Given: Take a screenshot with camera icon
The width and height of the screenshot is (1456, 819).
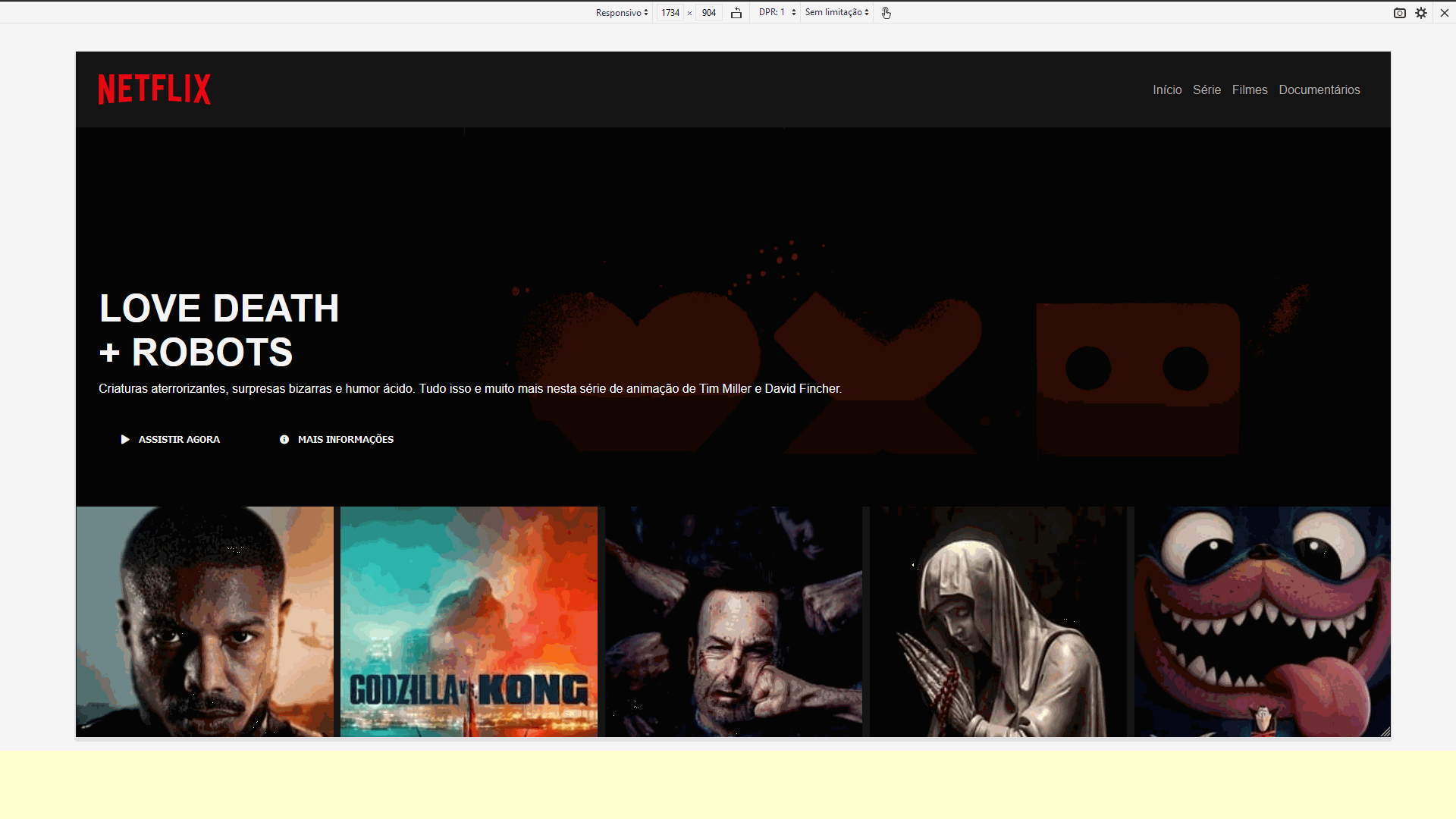Looking at the screenshot, I should pos(1399,13).
